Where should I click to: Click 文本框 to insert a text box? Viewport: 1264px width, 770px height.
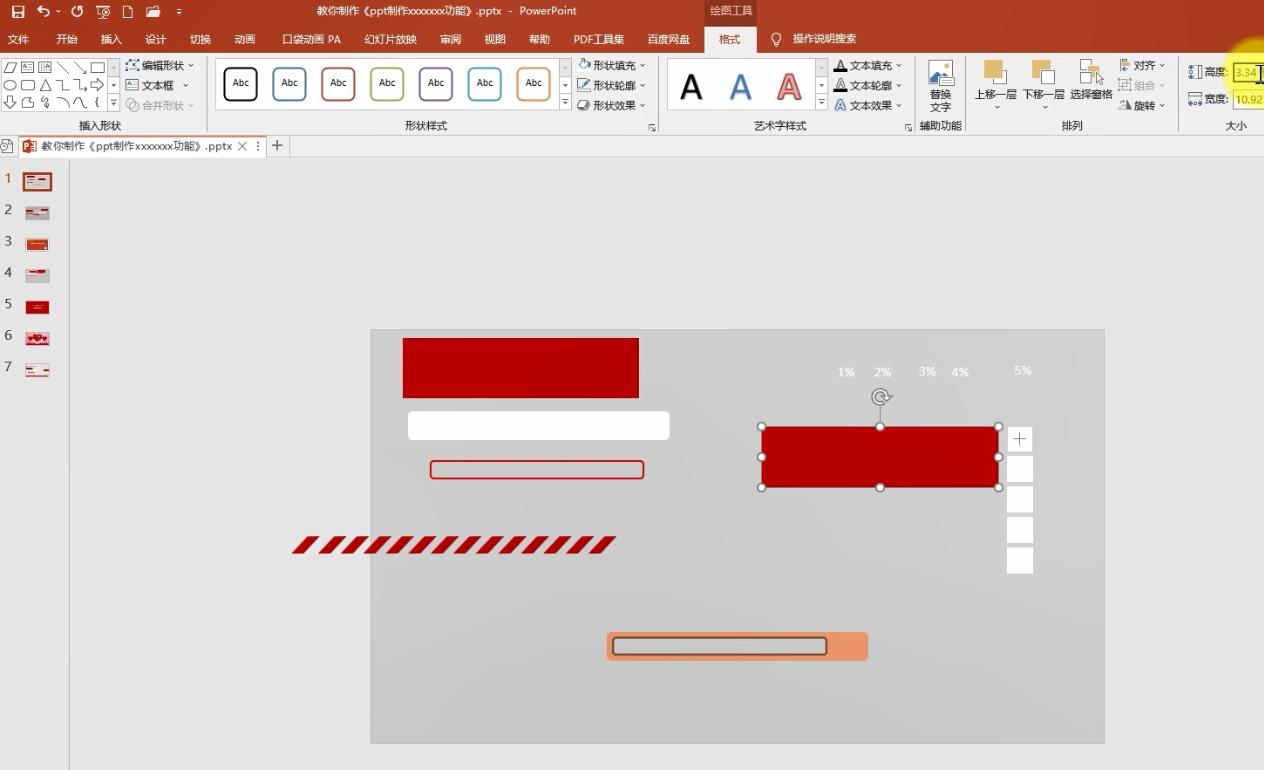point(158,85)
